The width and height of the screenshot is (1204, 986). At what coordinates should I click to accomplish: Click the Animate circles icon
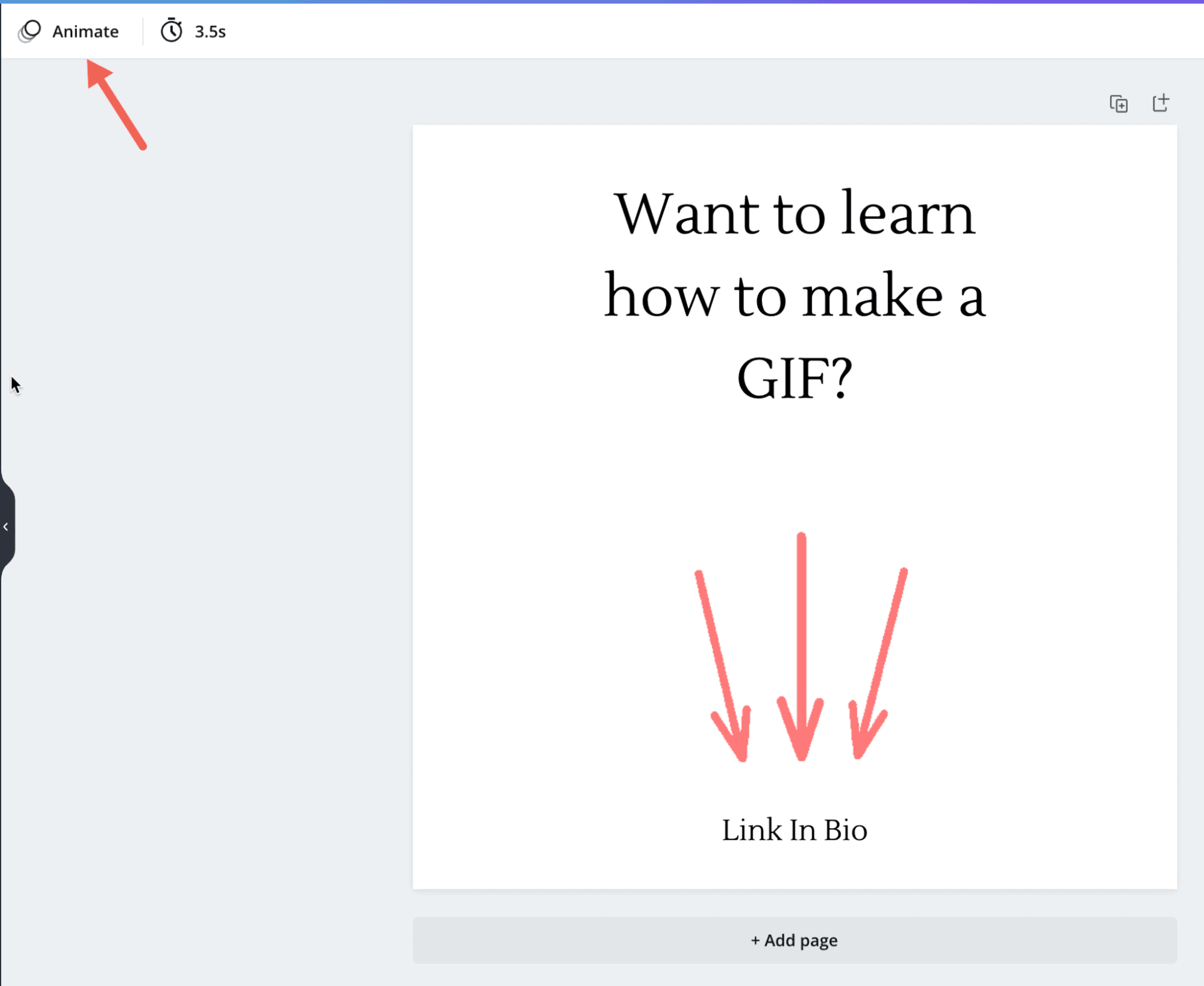coord(30,31)
